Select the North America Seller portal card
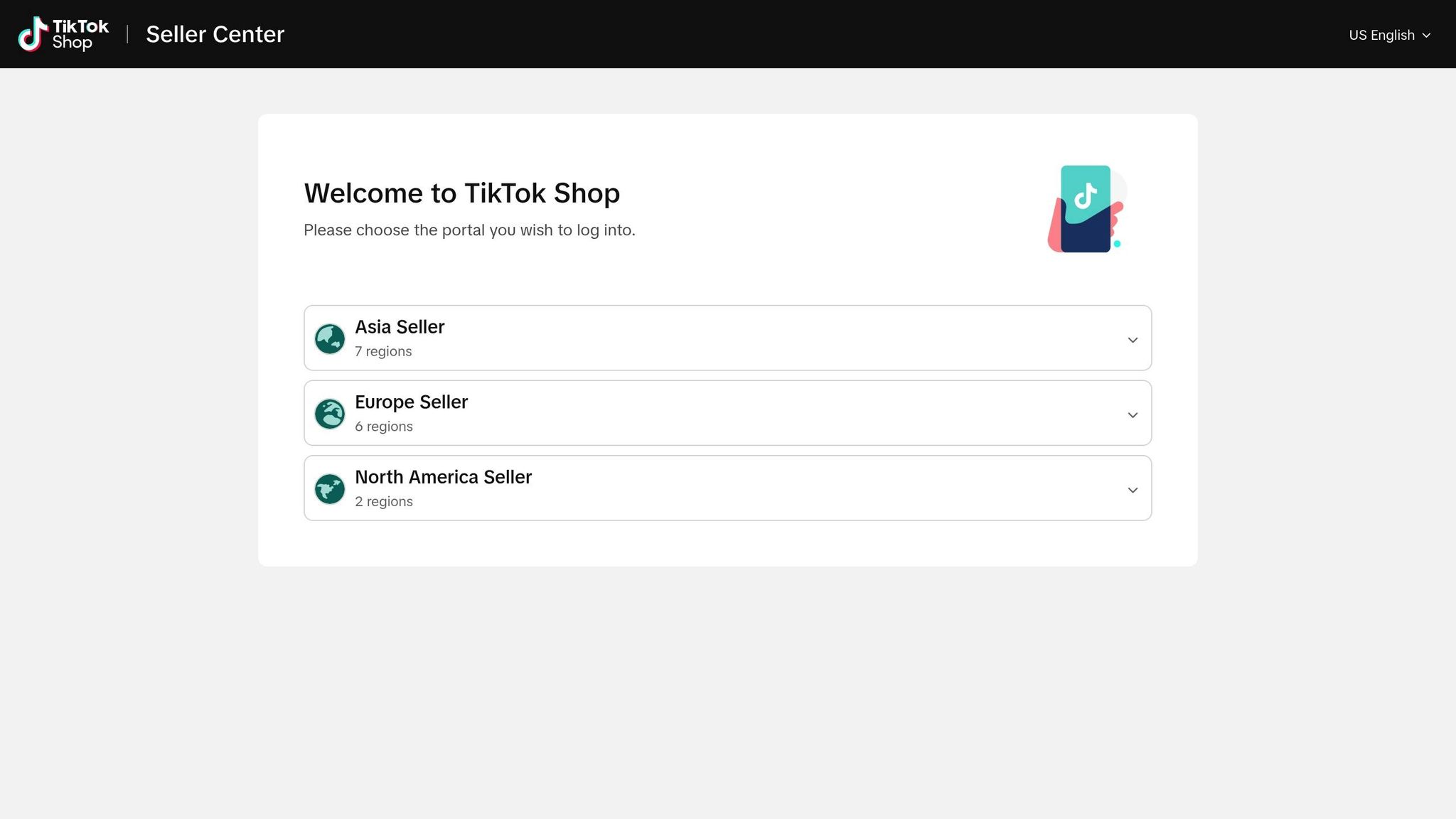Viewport: 1456px width, 819px height. [x=727, y=488]
